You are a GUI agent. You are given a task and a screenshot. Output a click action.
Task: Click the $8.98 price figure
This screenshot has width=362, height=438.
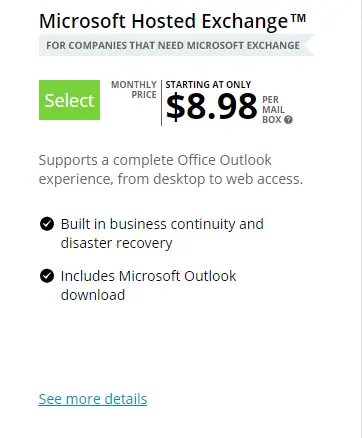click(212, 107)
